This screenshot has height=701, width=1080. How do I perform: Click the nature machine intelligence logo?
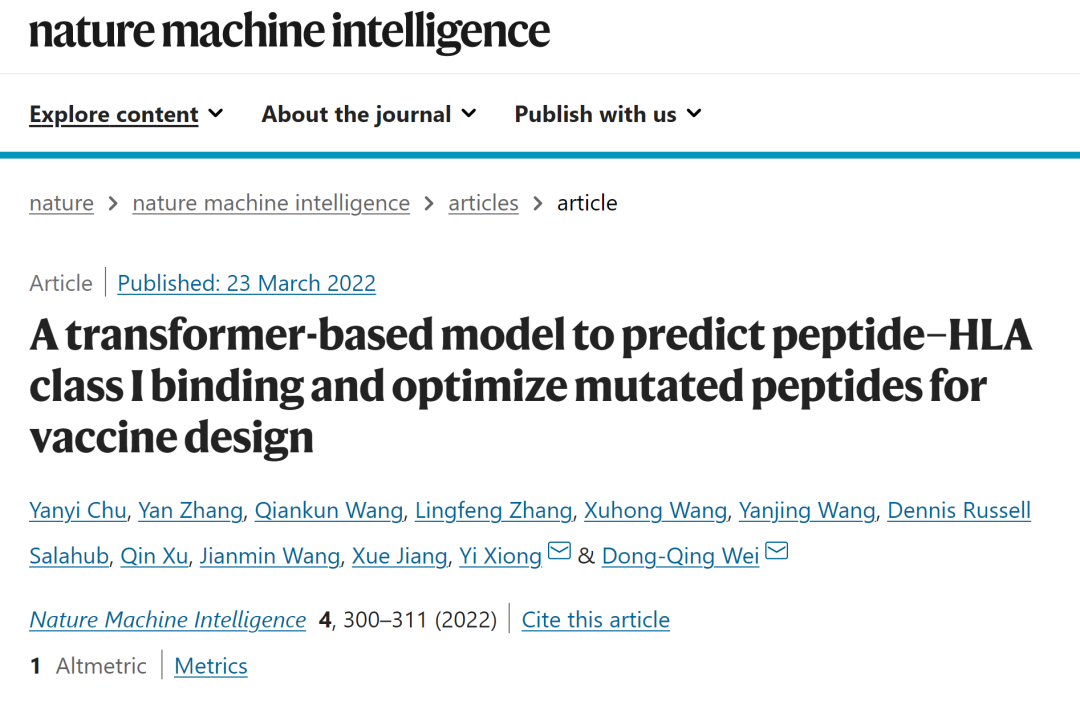pos(289,31)
